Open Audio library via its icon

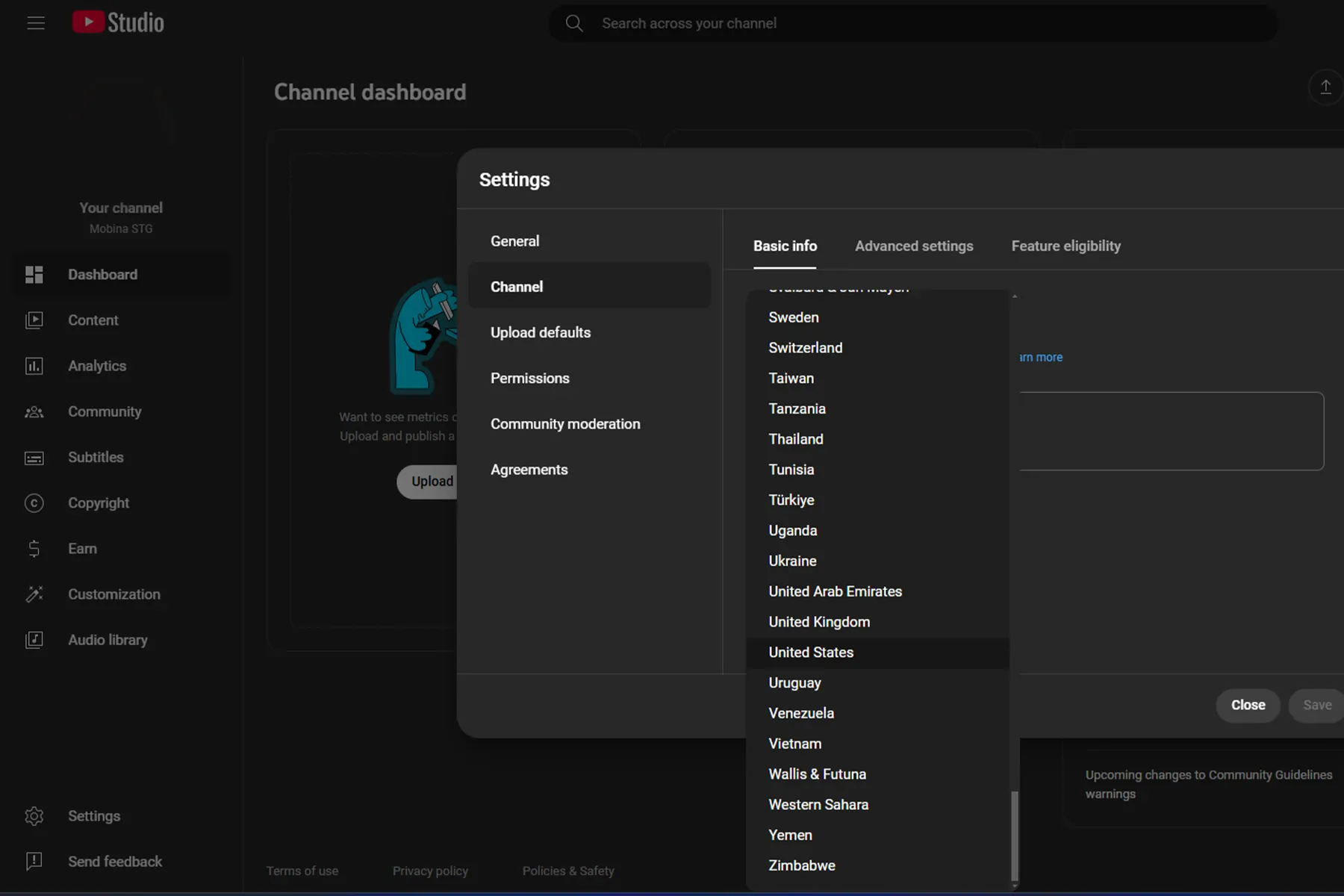34,640
